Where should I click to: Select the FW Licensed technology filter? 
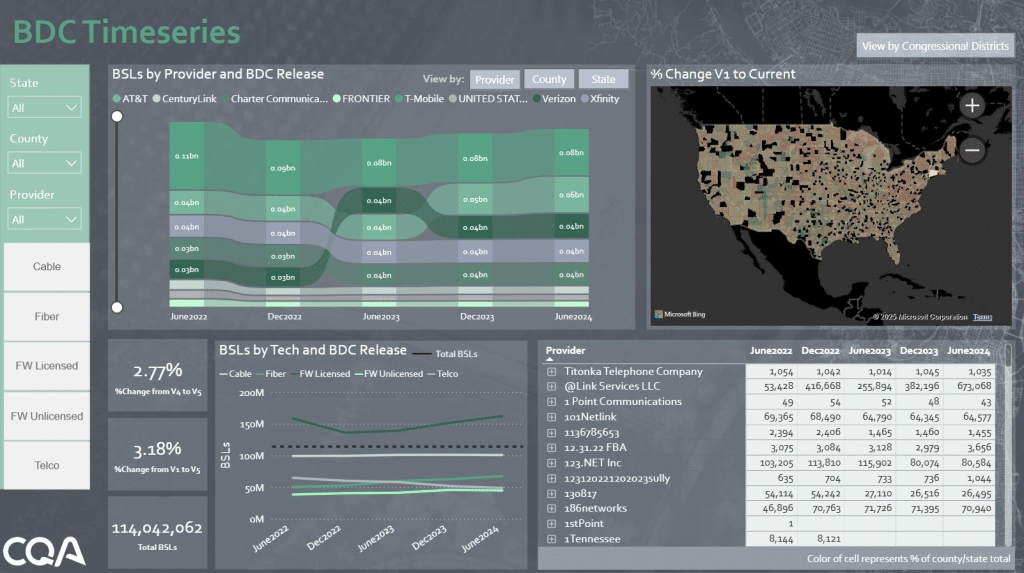coord(46,366)
